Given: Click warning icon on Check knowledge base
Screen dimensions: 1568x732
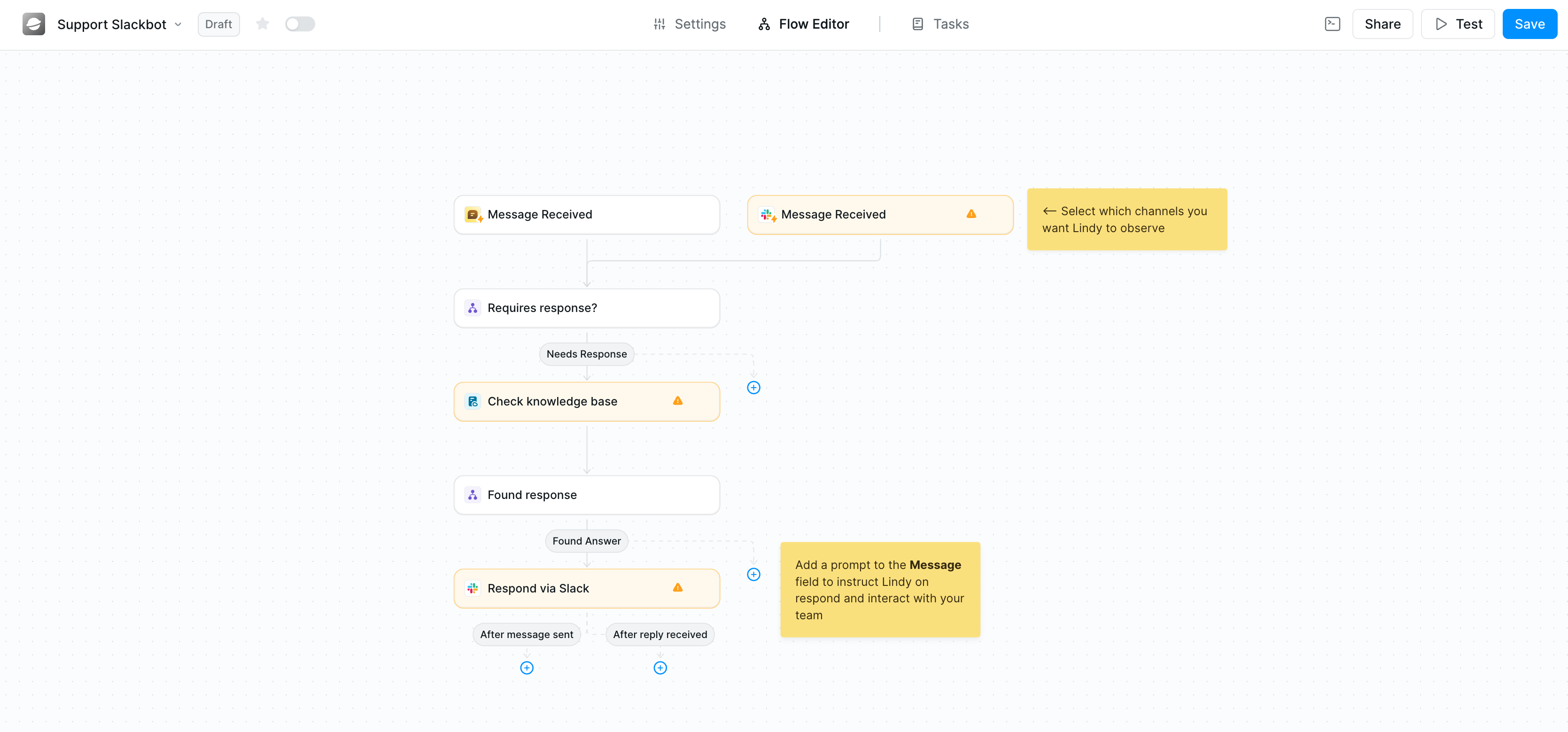Looking at the screenshot, I should pyautogui.click(x=677, y=401).
